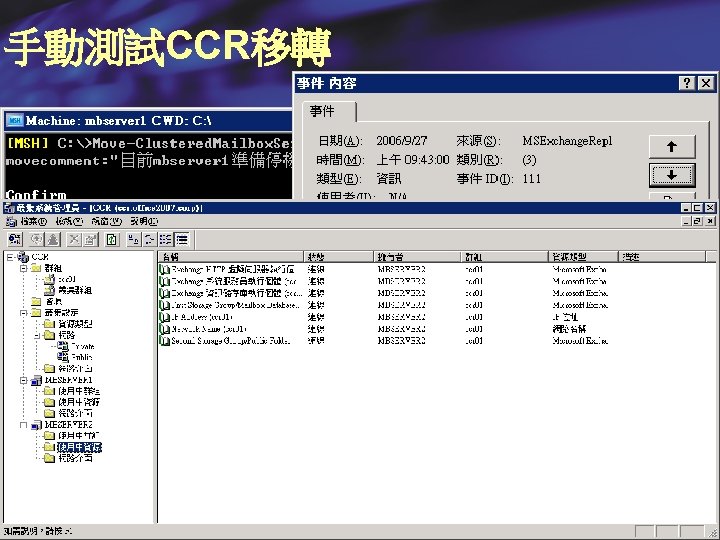Click the Cluster Administrator title bar icon
The height and width of the screenshot is (540, 720).
(x=9, y=208)
